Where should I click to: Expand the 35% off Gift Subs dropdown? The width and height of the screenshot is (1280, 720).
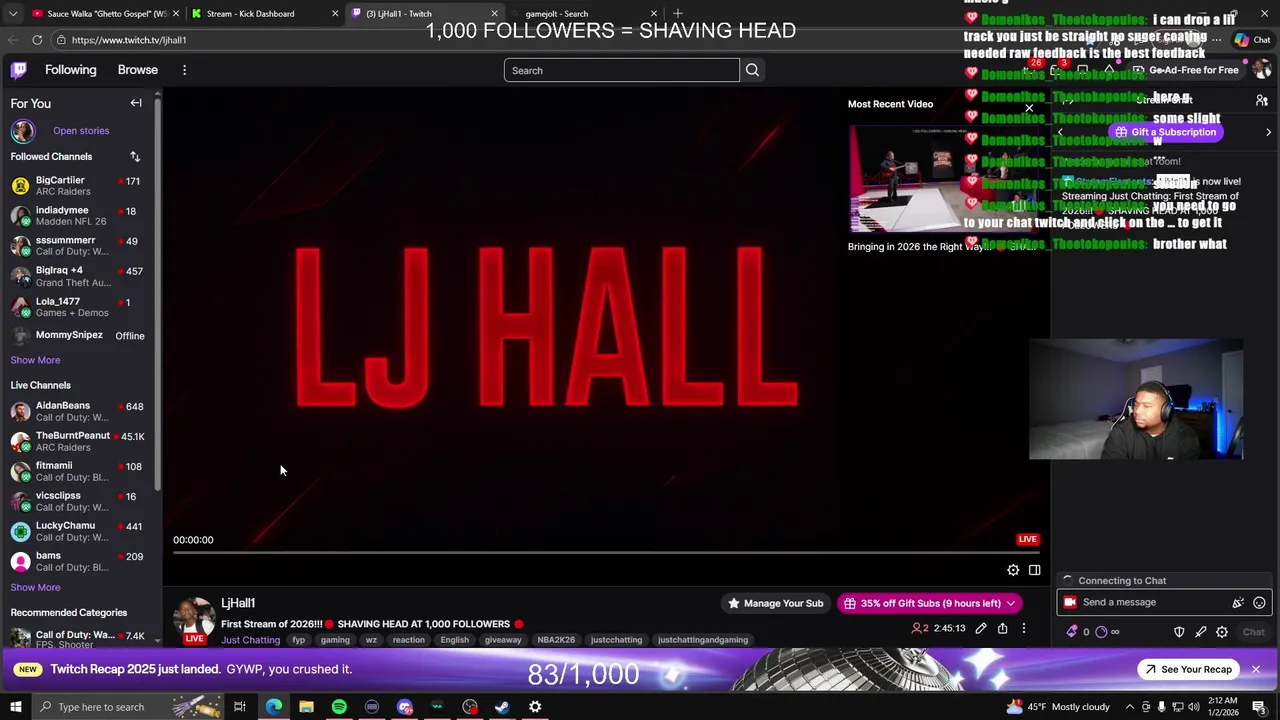[x=1011, y=603]
